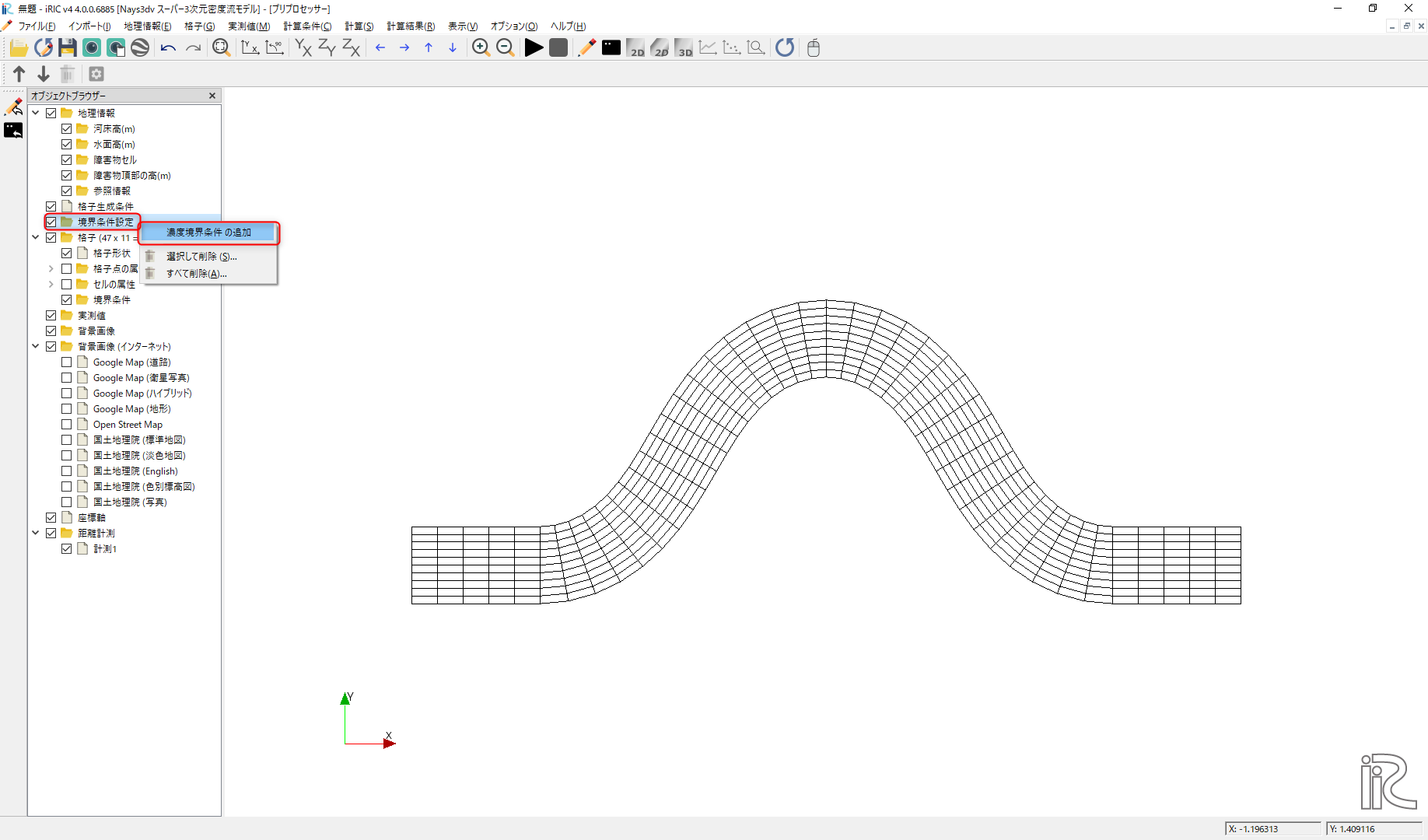Open the 3D post-processing window icon
This screenshot has height=840, width=1428.
coord(684,48)
